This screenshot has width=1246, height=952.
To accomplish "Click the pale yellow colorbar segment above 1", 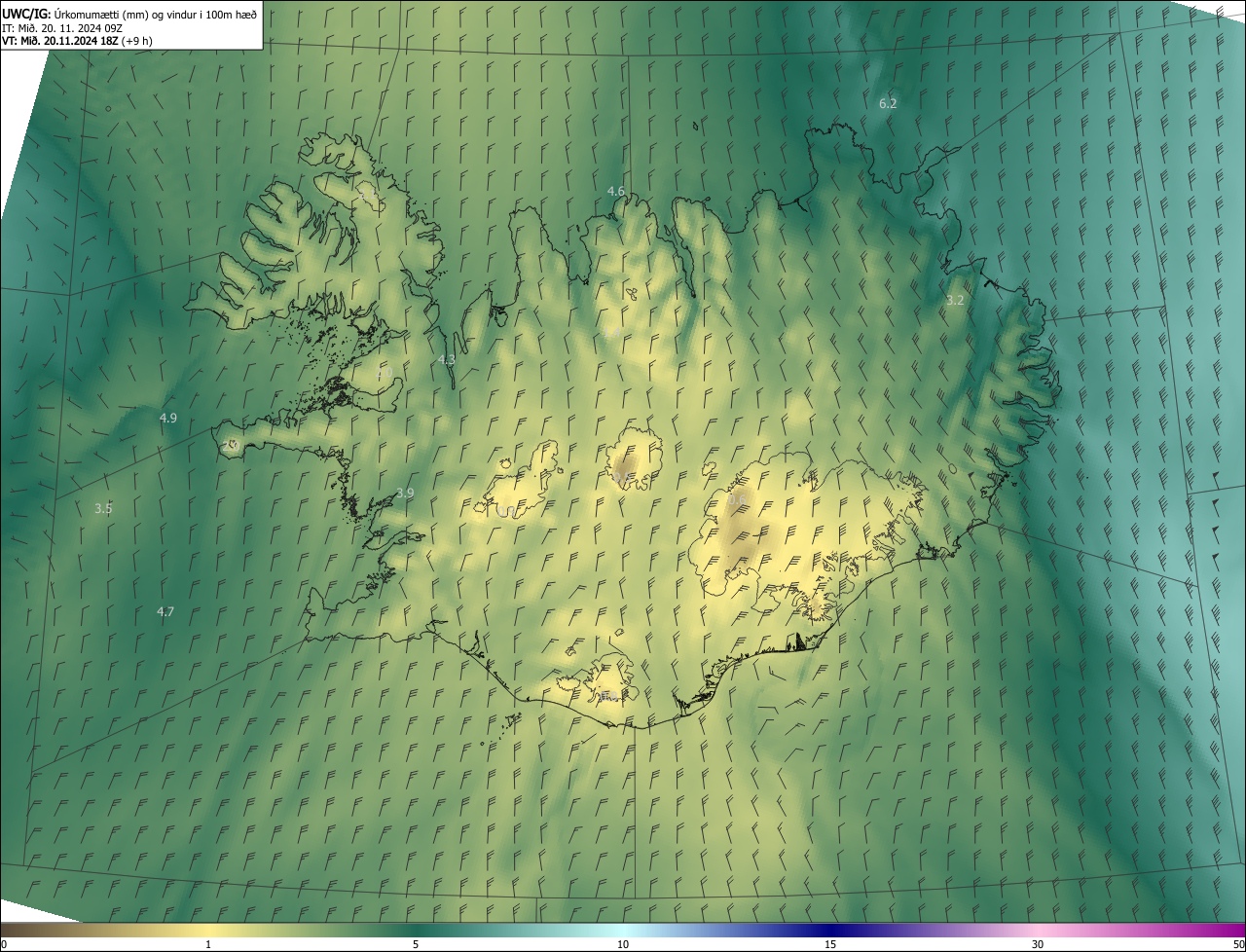I will click(x=208, y=930).
